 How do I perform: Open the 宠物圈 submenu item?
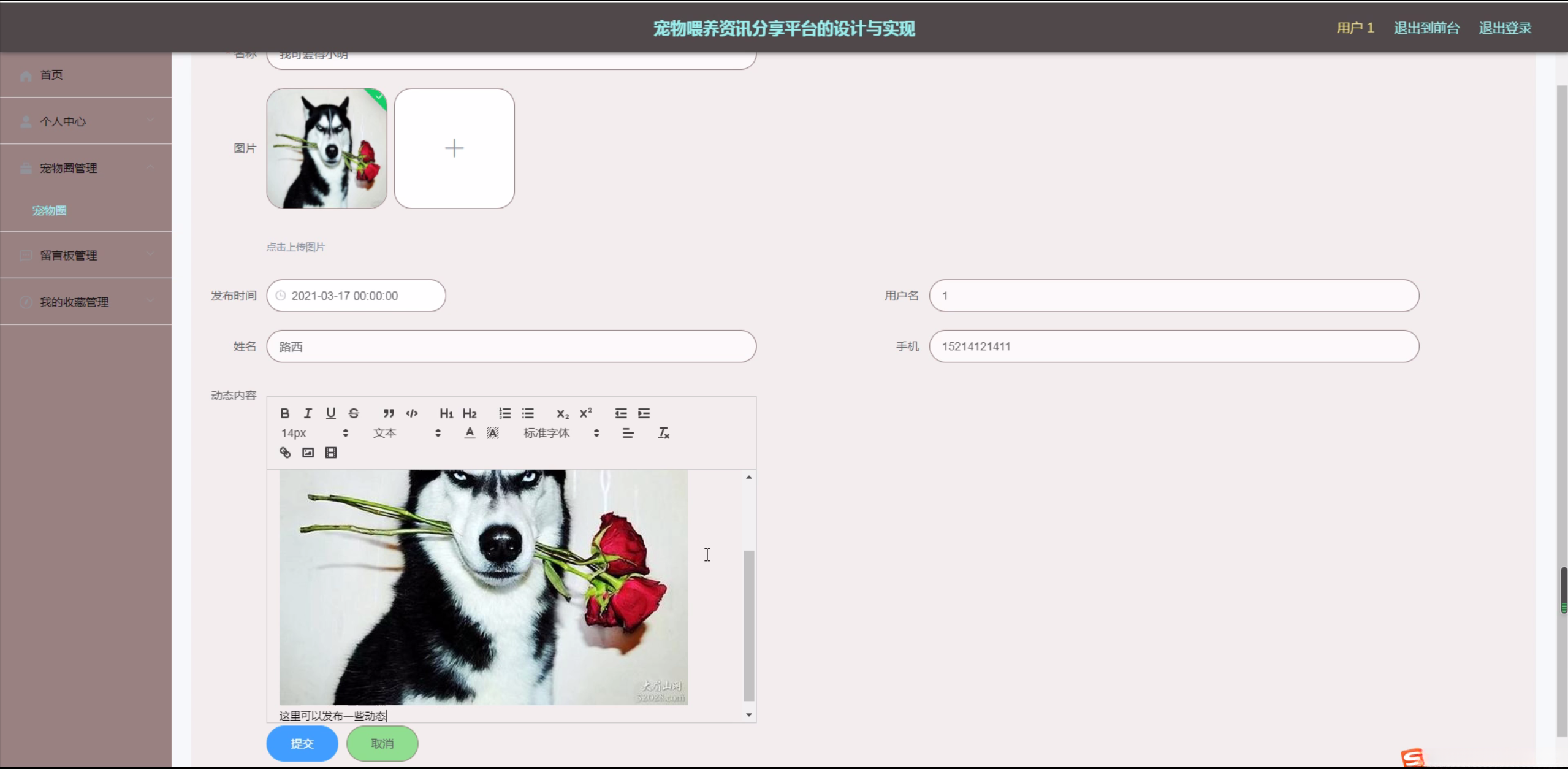pos(50,210)
